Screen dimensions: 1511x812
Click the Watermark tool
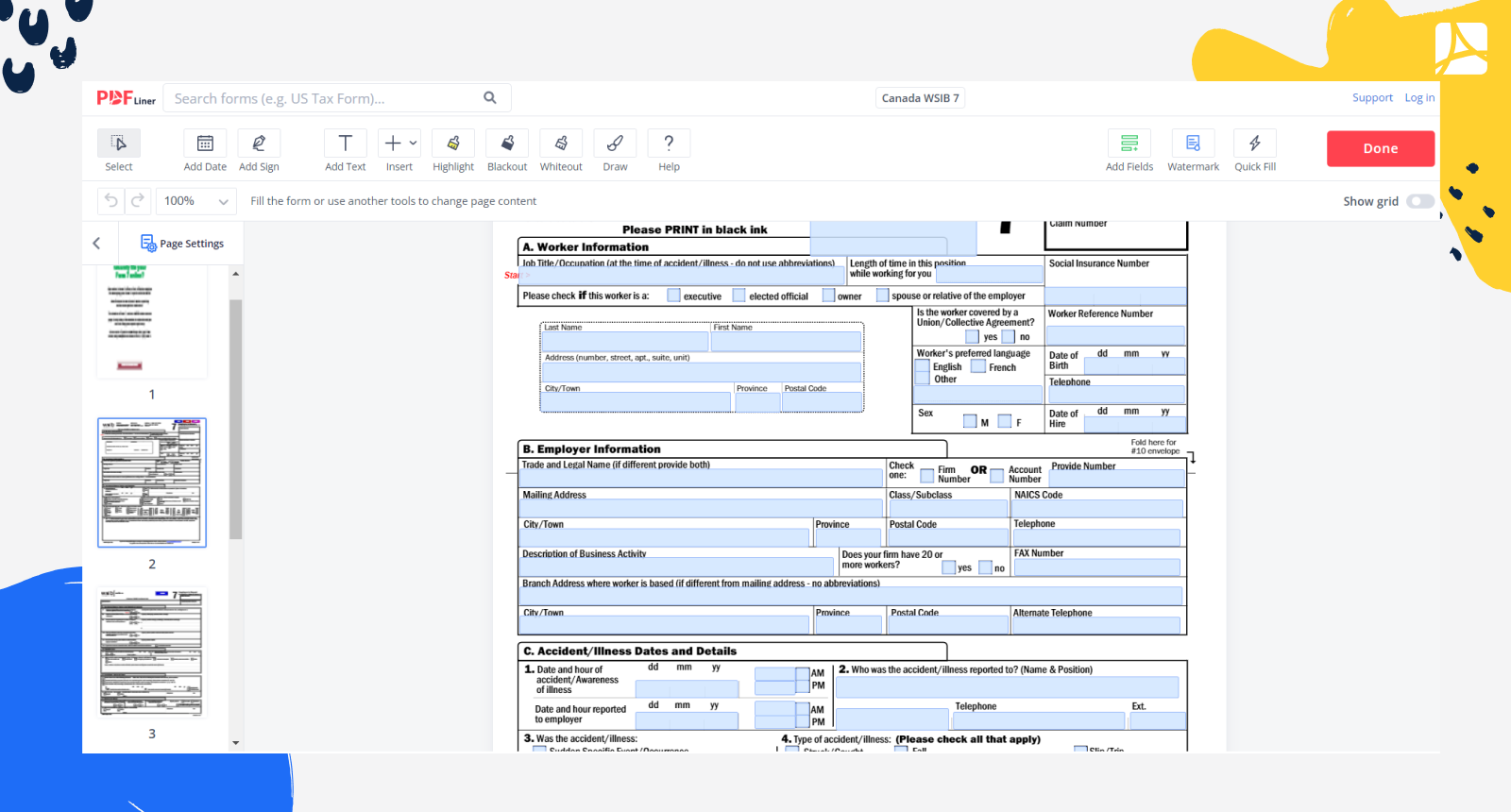click(1193, 144)
